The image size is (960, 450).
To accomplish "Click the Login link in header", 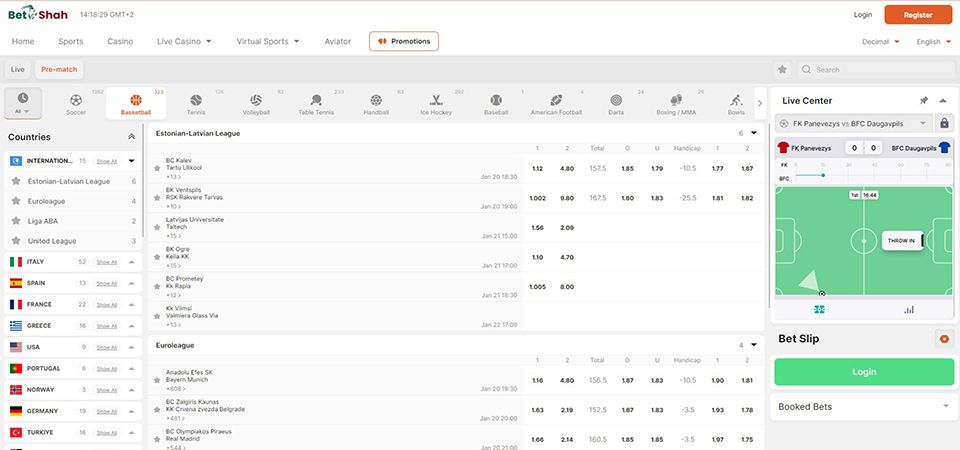I will tap(863, 15).
